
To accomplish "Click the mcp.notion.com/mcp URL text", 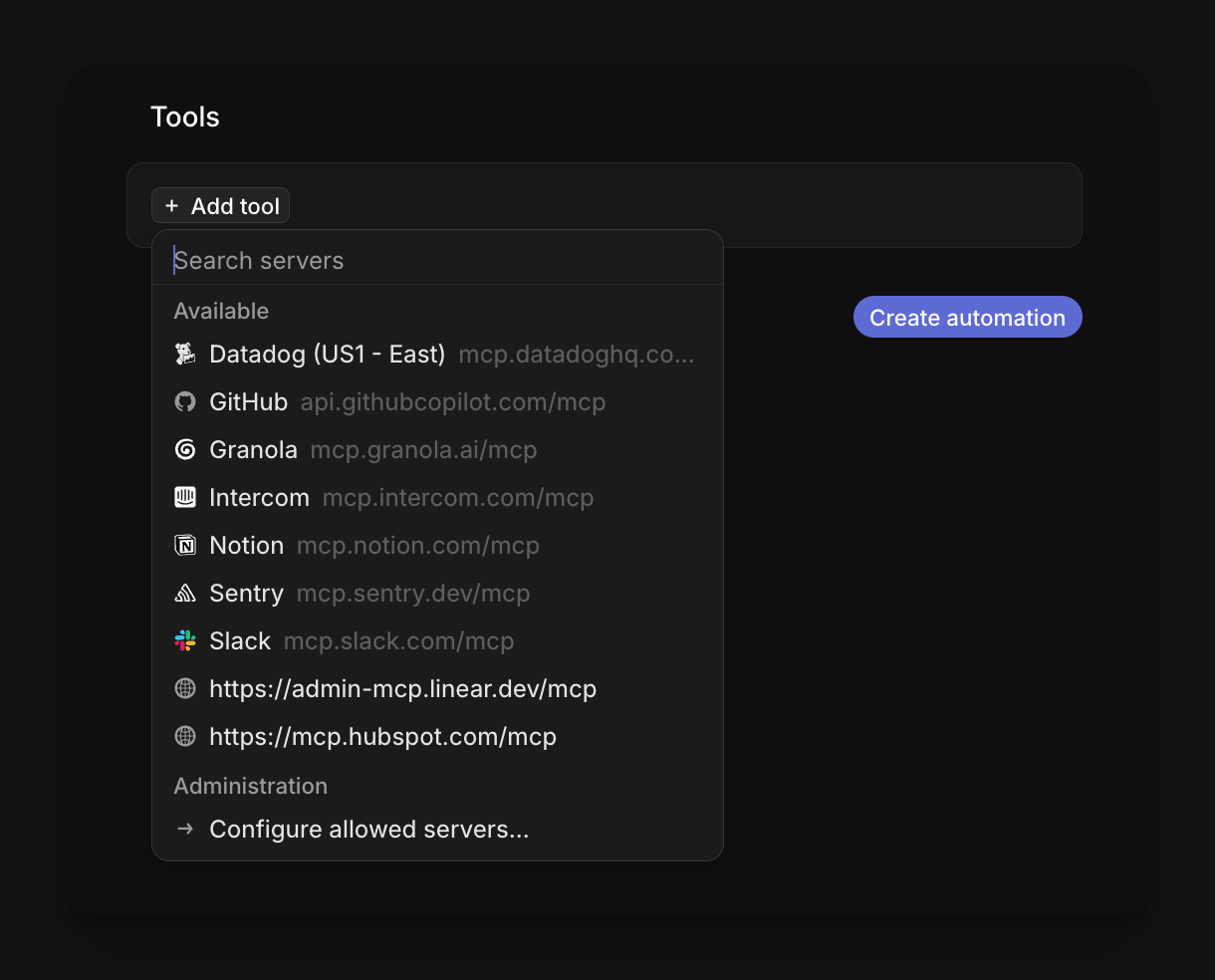I will tap(418, 546).
